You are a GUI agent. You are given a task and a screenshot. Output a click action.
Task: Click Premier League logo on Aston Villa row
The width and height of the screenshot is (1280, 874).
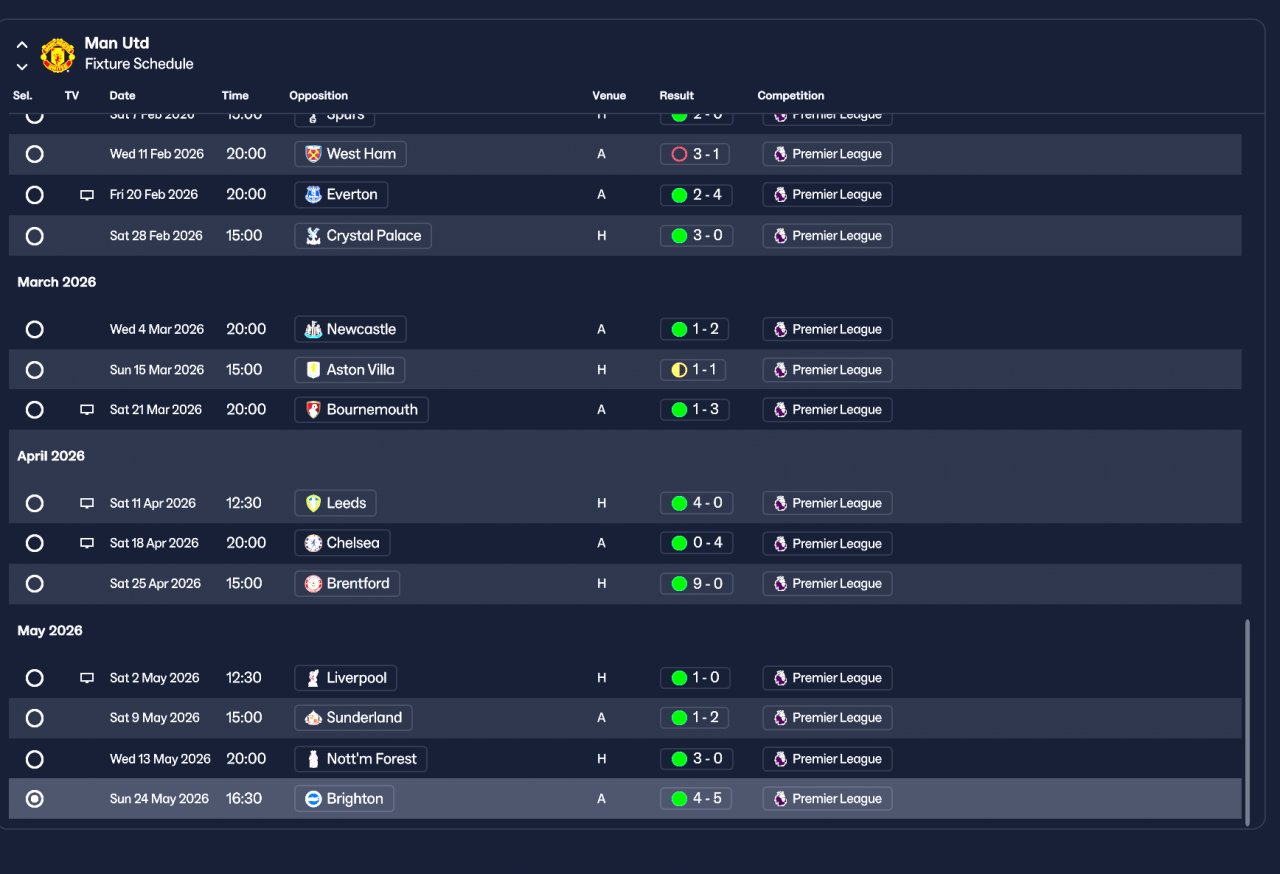(x=780, y=370)
